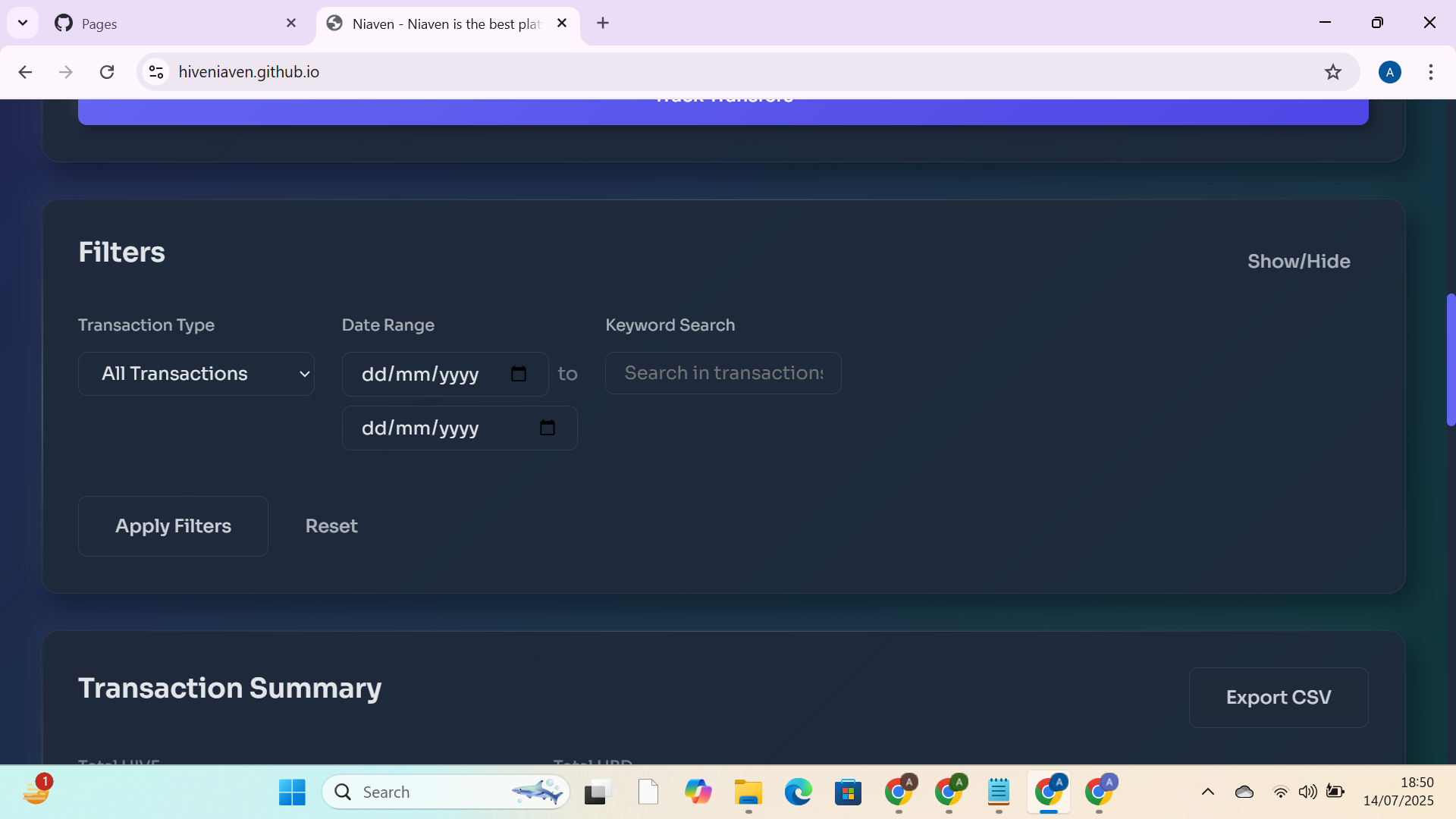Open Microsoft Store from taskbar

(x=848, y=792)
